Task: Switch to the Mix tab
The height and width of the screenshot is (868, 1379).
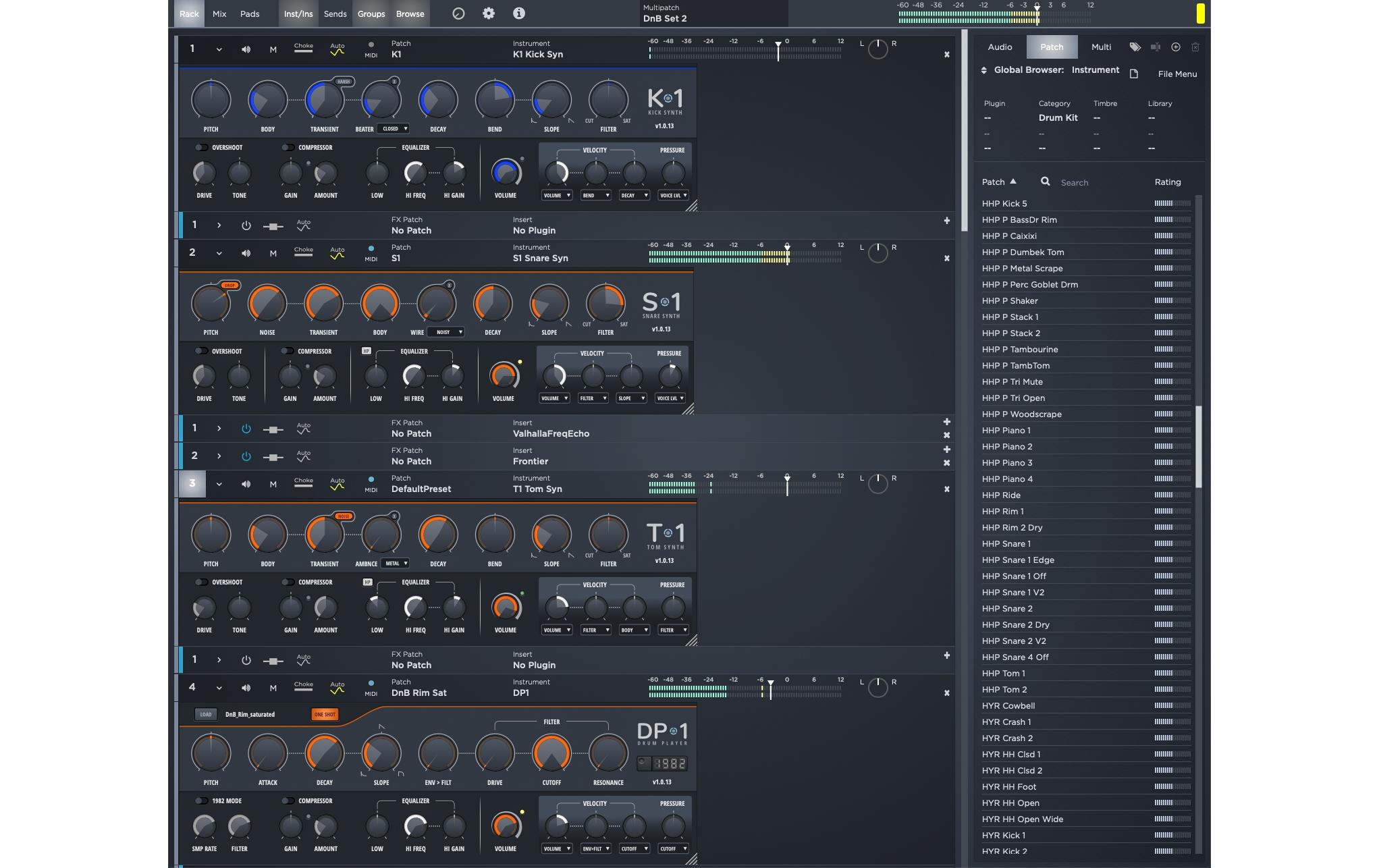Action: point(218,13)
